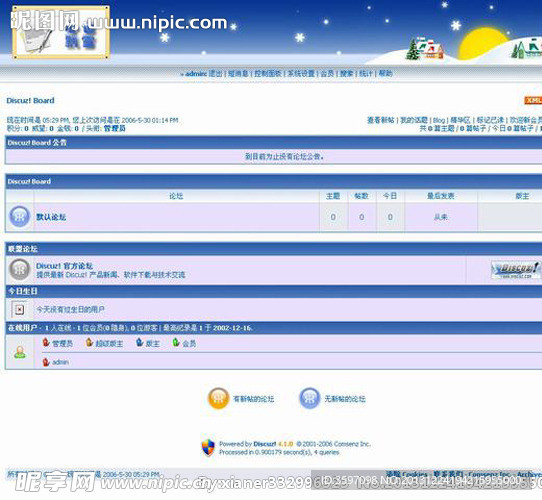Click the blue 版主 legend icon

pyautogui.click(x=139, y=343)
